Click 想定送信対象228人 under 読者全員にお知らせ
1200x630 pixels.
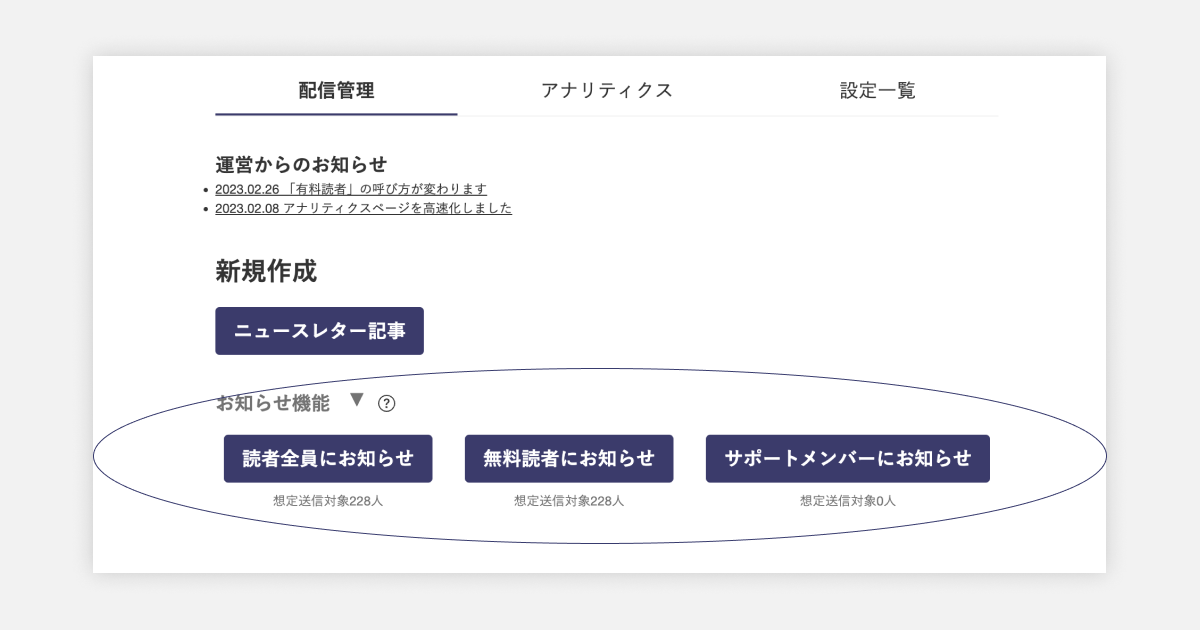[328, 501]
